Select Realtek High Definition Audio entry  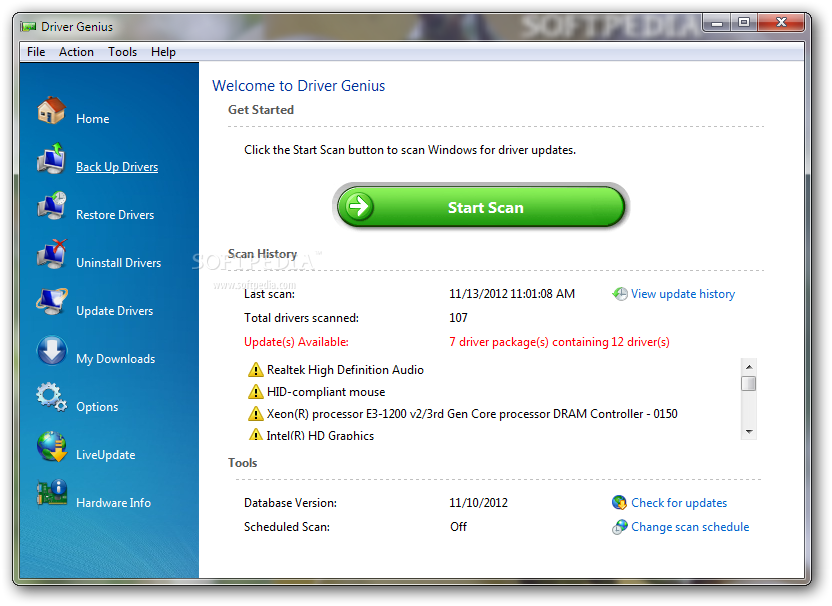(345, 370)
